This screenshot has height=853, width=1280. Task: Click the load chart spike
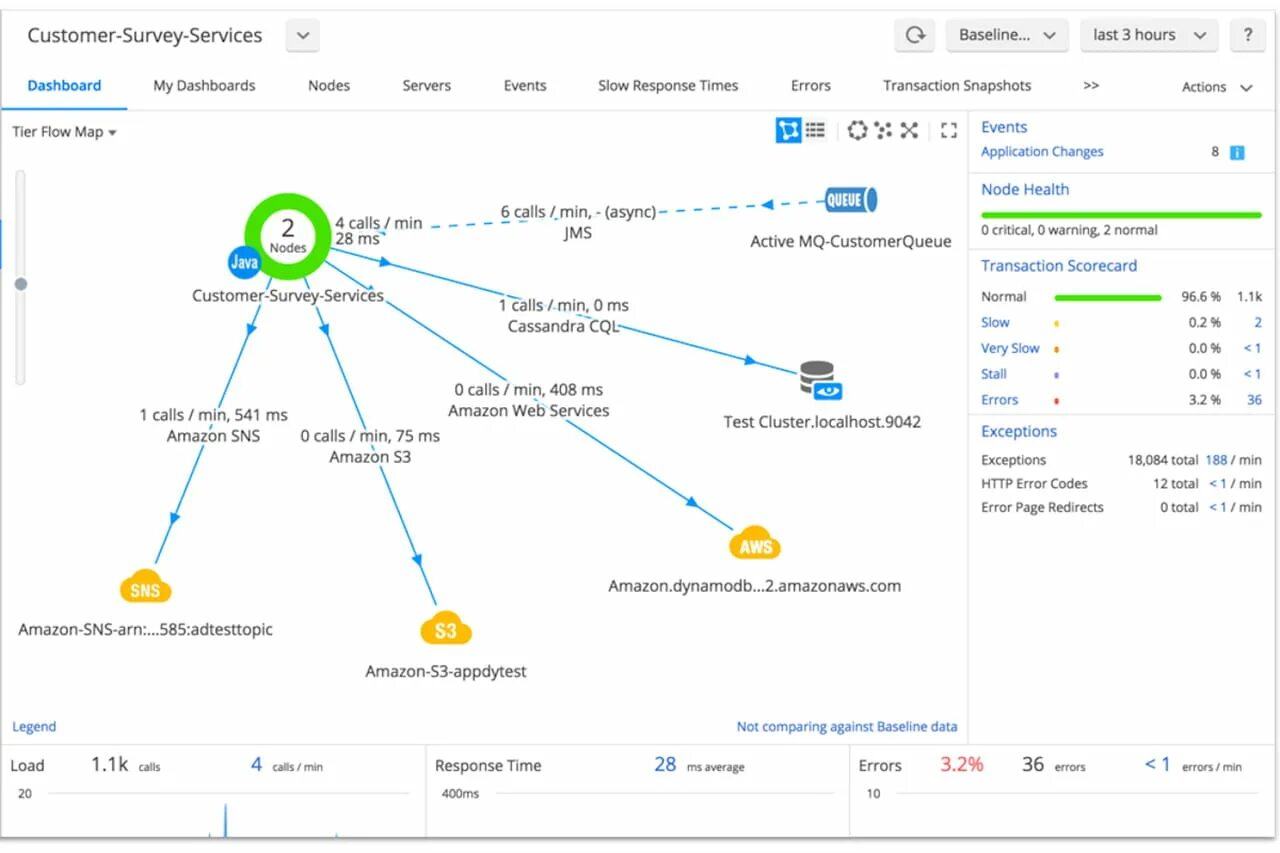pos(225,820)
